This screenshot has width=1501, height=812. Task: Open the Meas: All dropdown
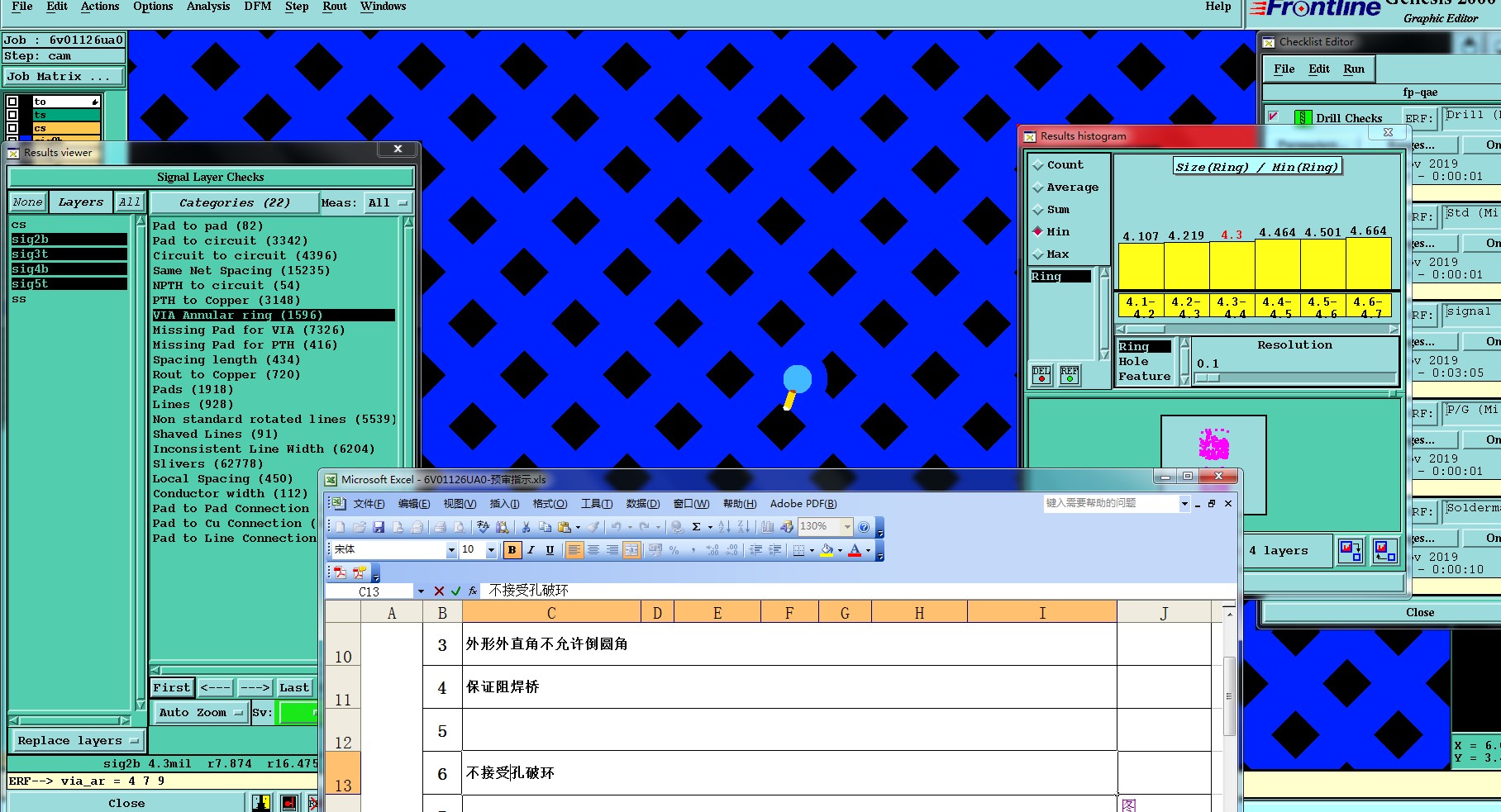[x=387, y=202]
